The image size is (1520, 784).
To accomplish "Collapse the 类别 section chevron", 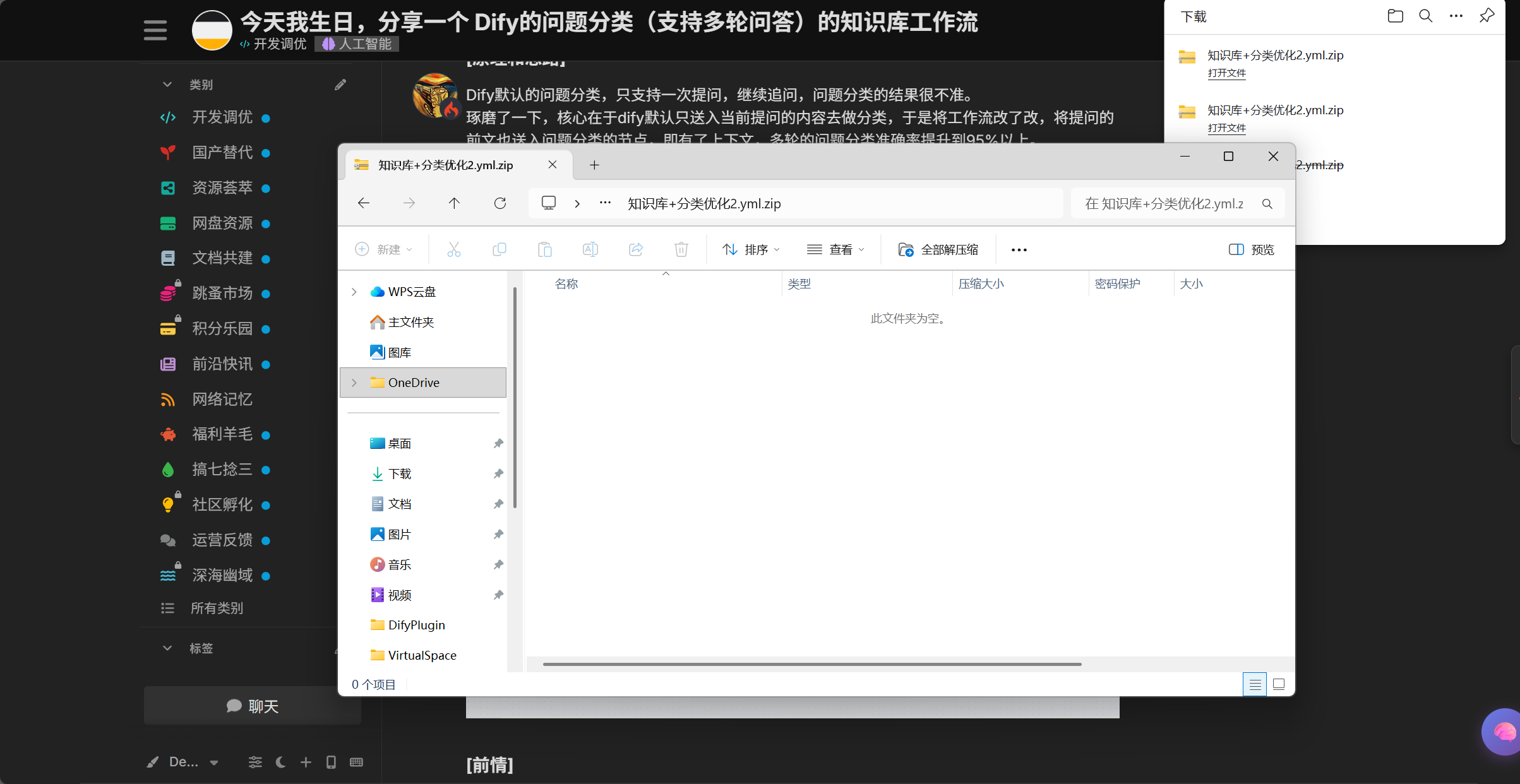I will coord(167,85).
